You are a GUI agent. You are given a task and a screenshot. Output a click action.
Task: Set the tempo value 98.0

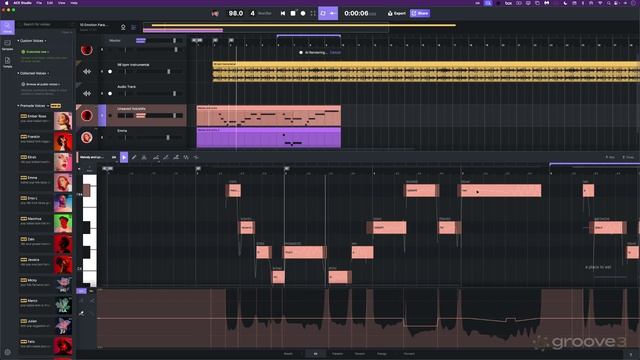point(236,13)
